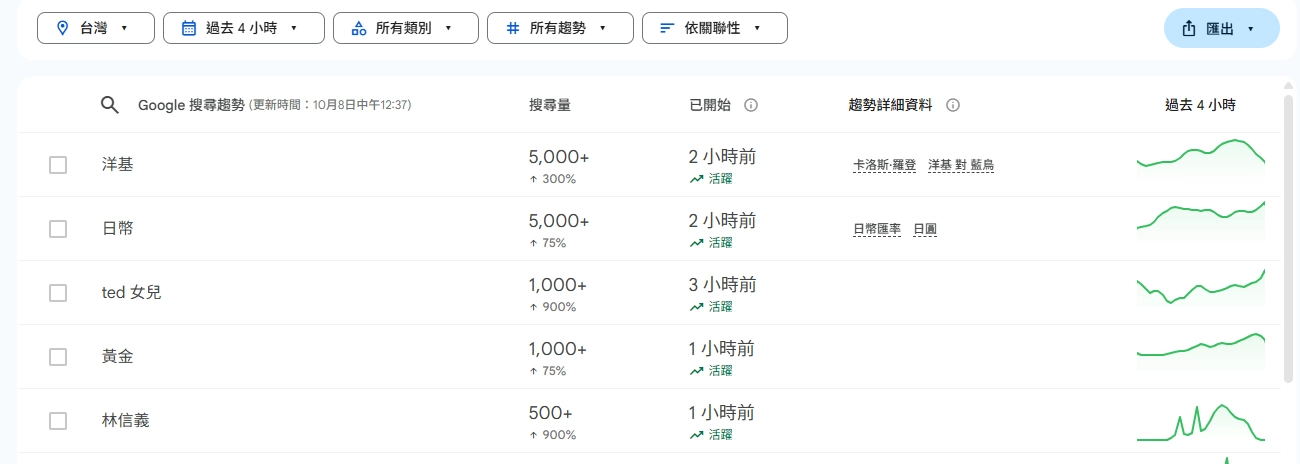Expand the 所有類別 category dropdown
1300x464 pixels.
click(406, 28)
